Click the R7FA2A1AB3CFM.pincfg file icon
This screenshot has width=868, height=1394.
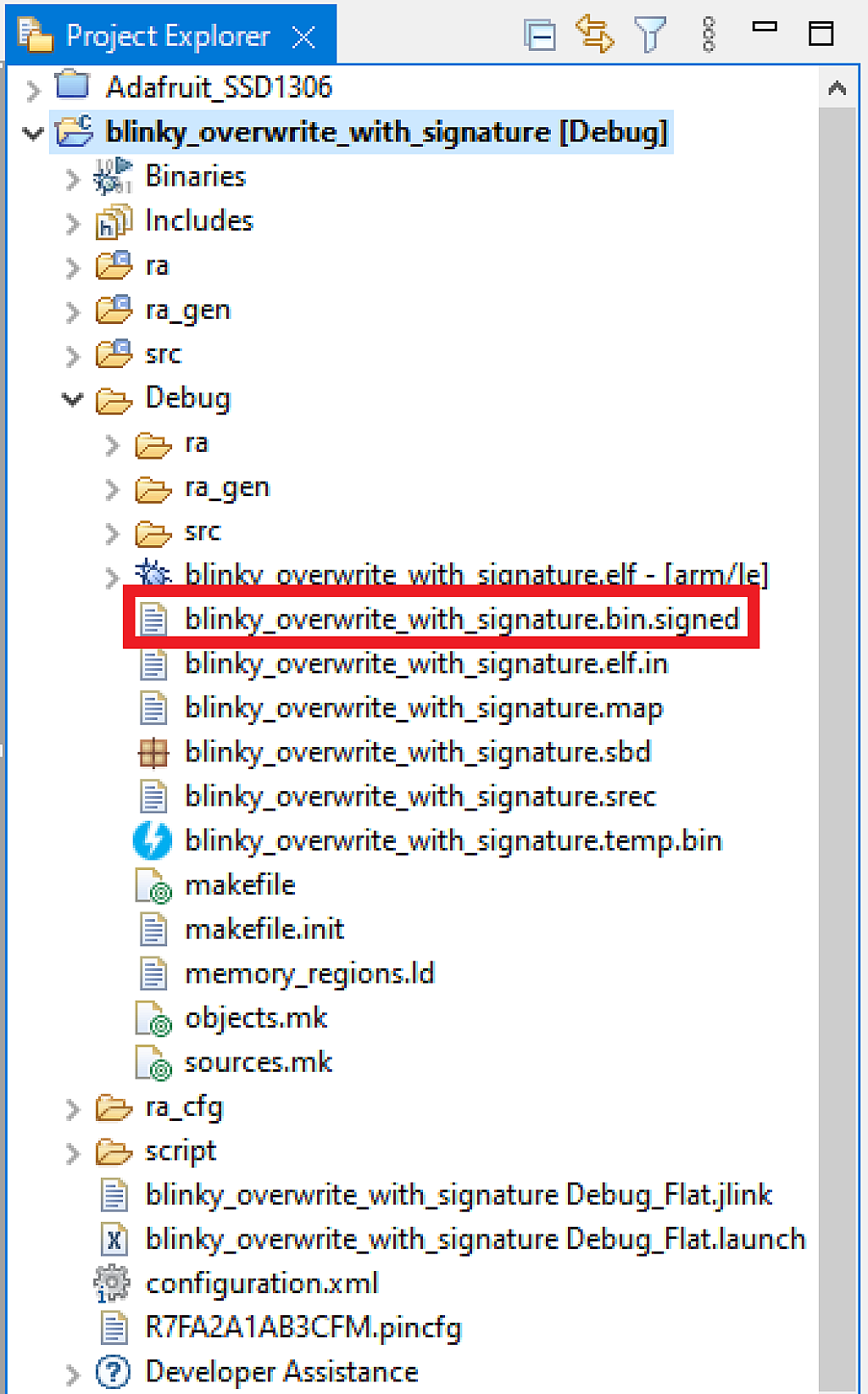(x=114, y=1327)
